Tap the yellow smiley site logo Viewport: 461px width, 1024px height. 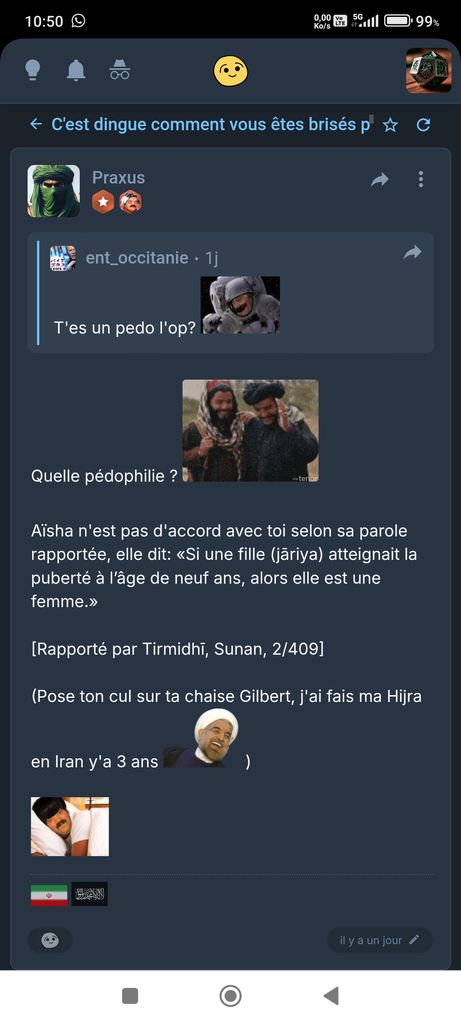click(x=230, y=70)
